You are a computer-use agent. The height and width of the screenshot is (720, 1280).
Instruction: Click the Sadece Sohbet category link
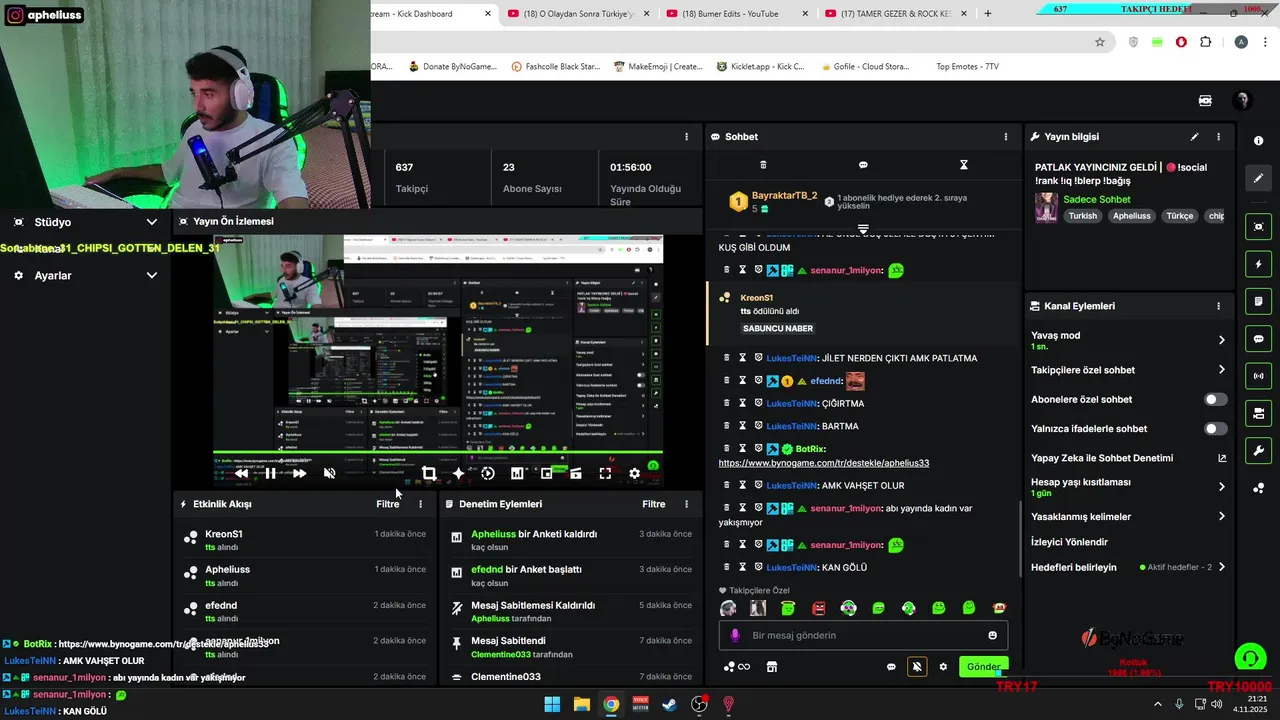point(1097,199)
